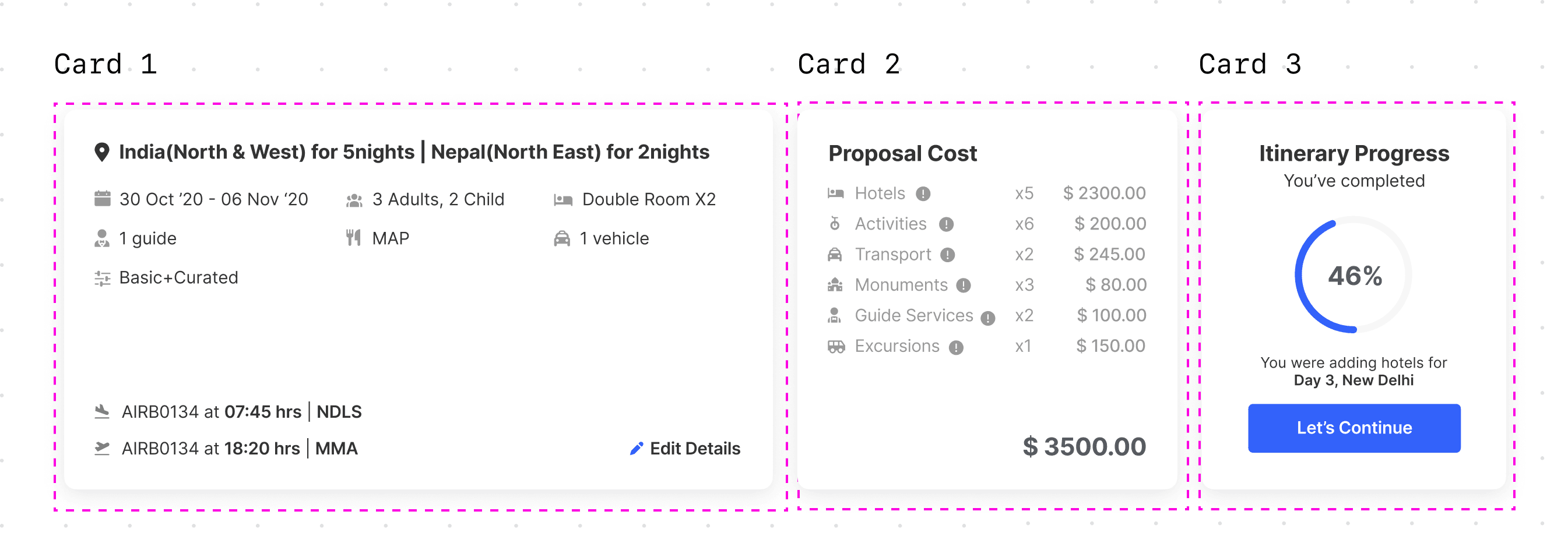Click the info icon beside Transport
1568x557 pixels.
coord(947,255)
